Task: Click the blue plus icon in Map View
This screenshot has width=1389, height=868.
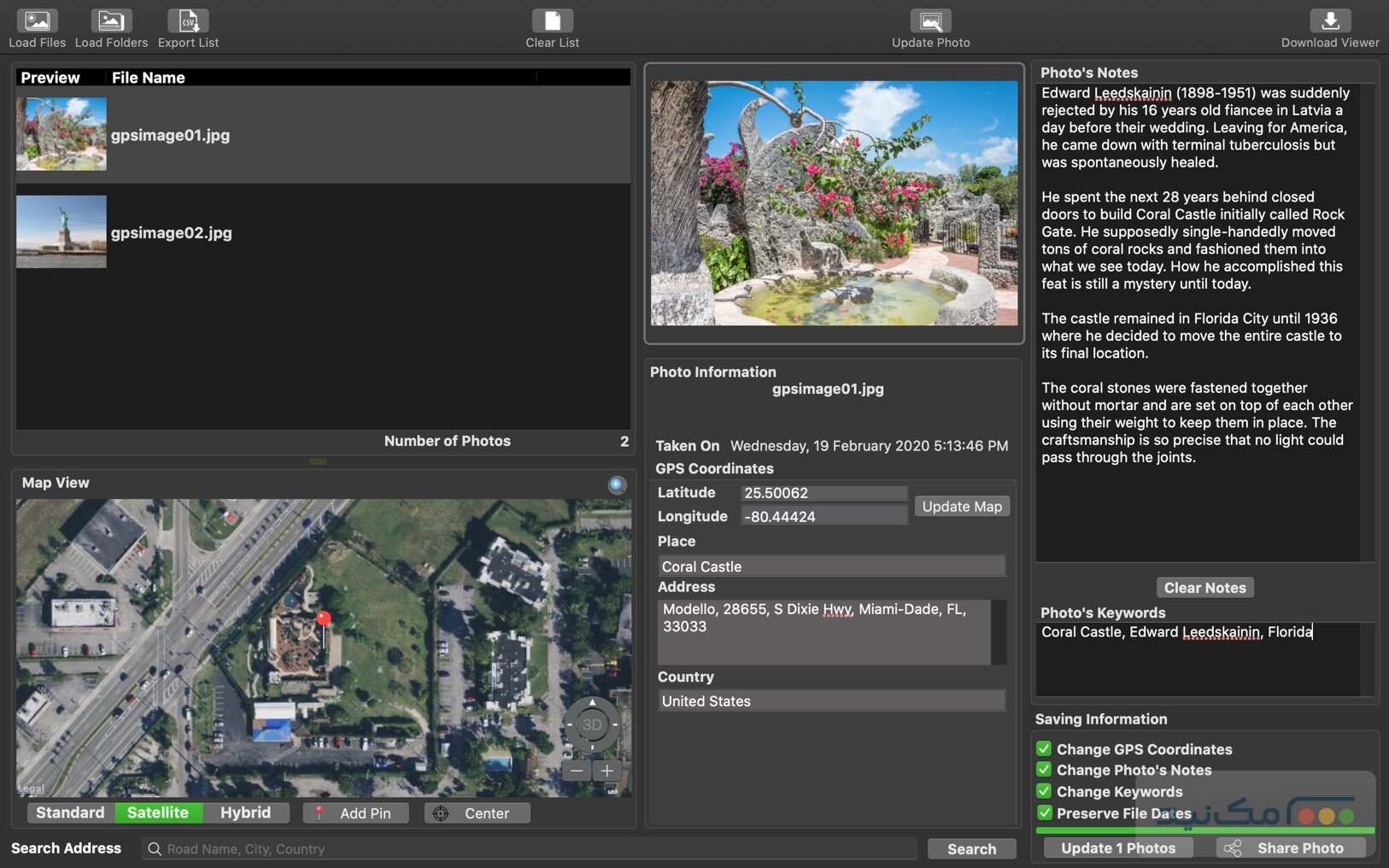Action: (x=616, y=484)
